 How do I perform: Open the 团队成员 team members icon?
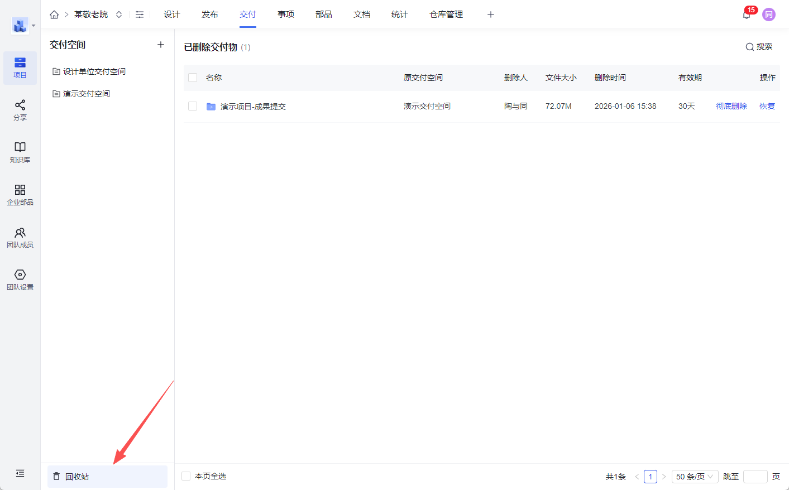pos(20,237)
